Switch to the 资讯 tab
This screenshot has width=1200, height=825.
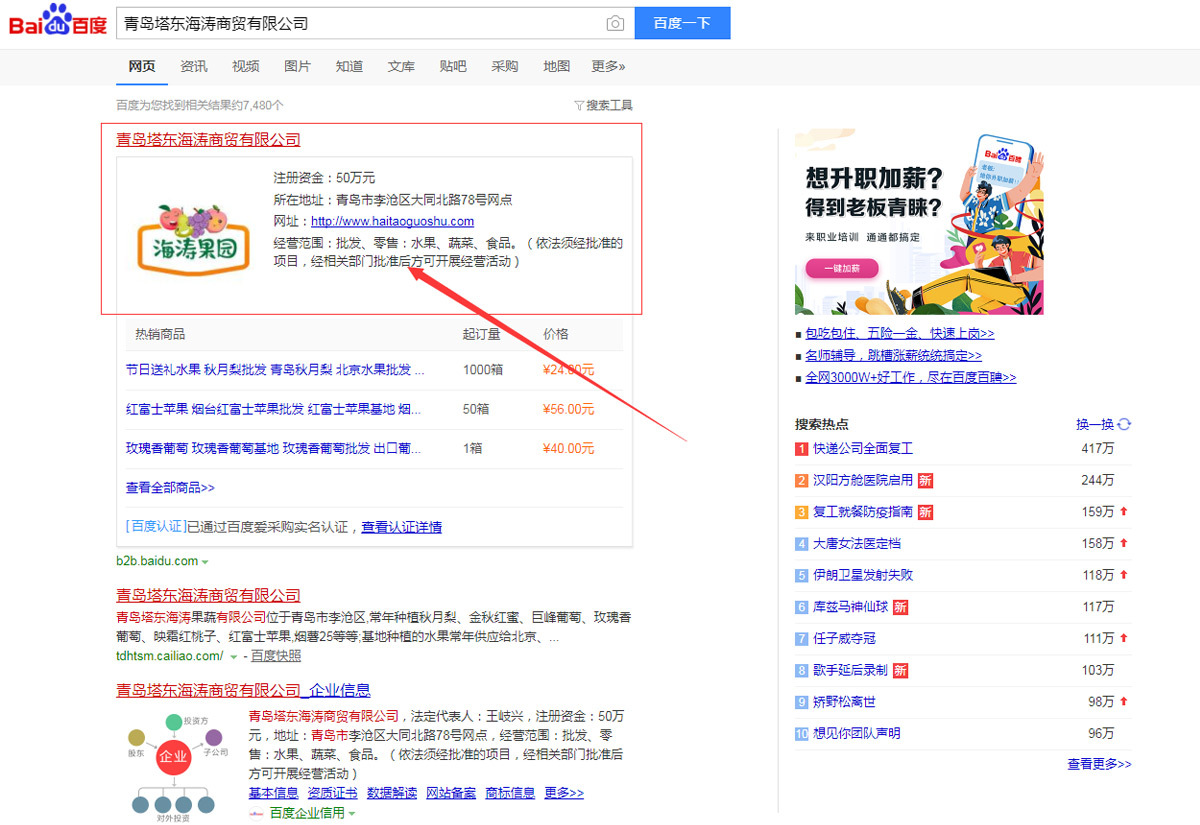click(x=194, y=66)
